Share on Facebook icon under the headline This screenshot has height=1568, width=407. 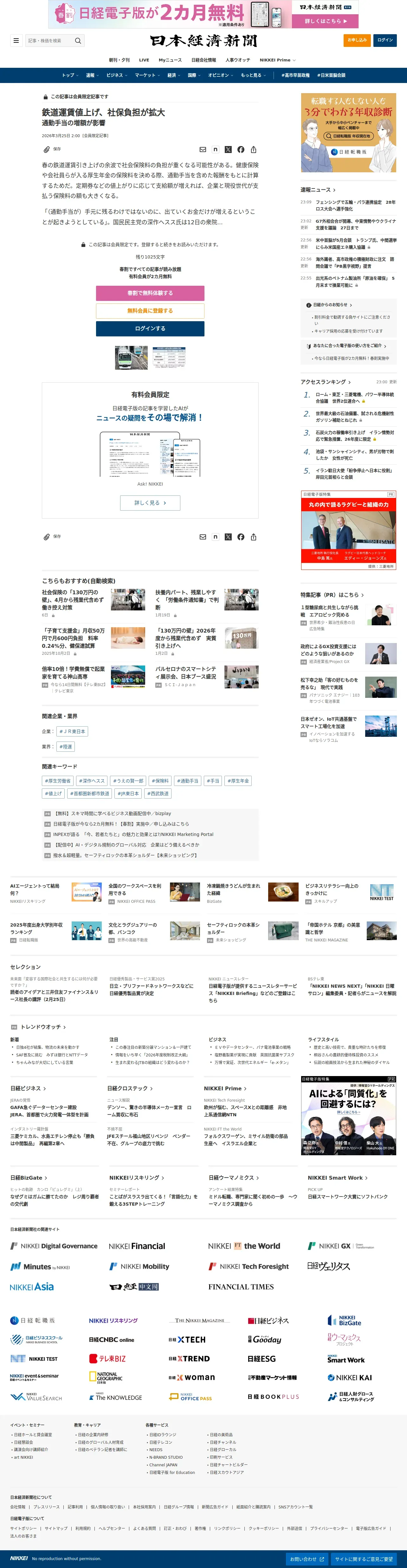click(241, 149)
